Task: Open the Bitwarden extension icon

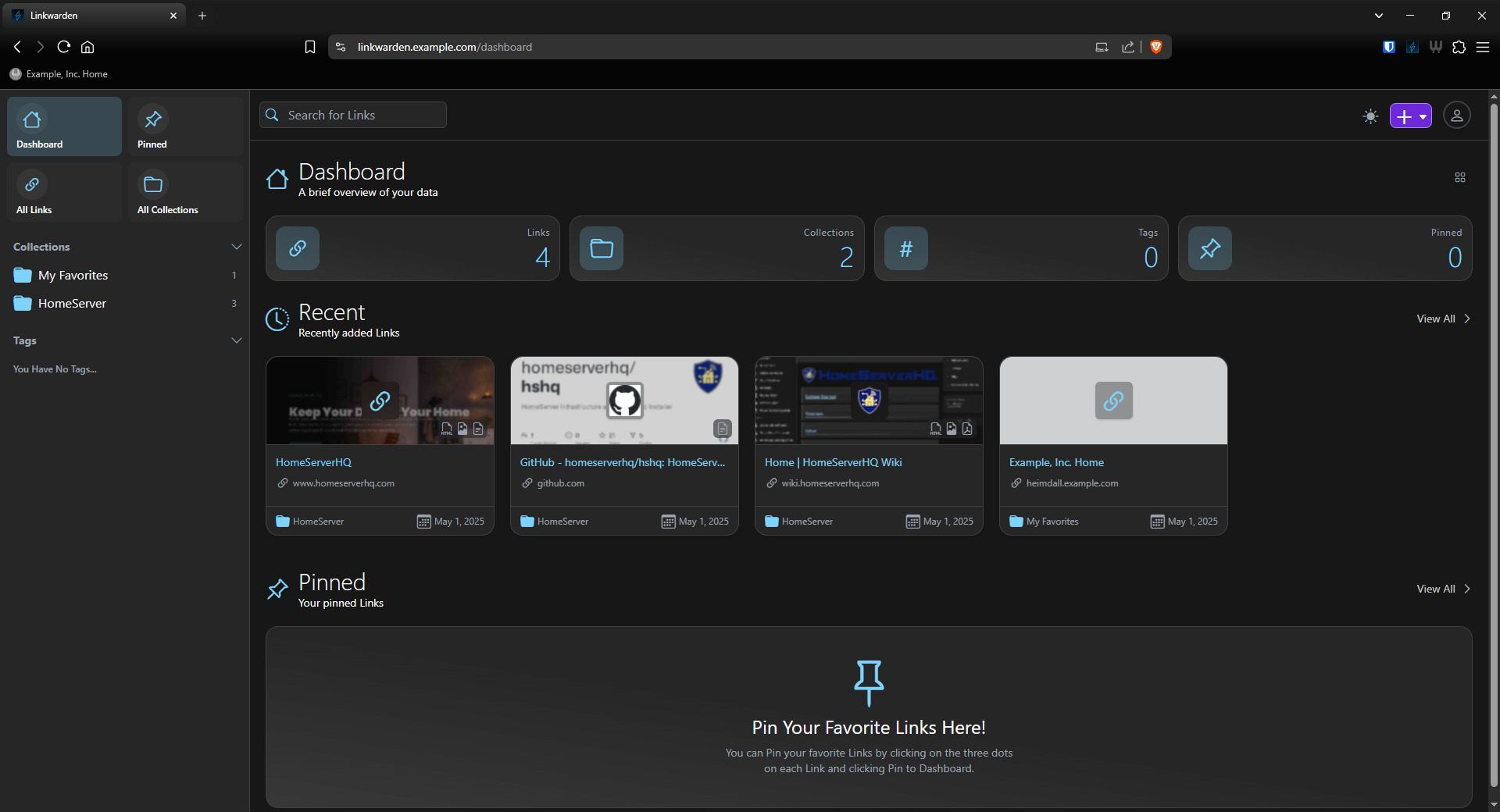Action: 1388,47
